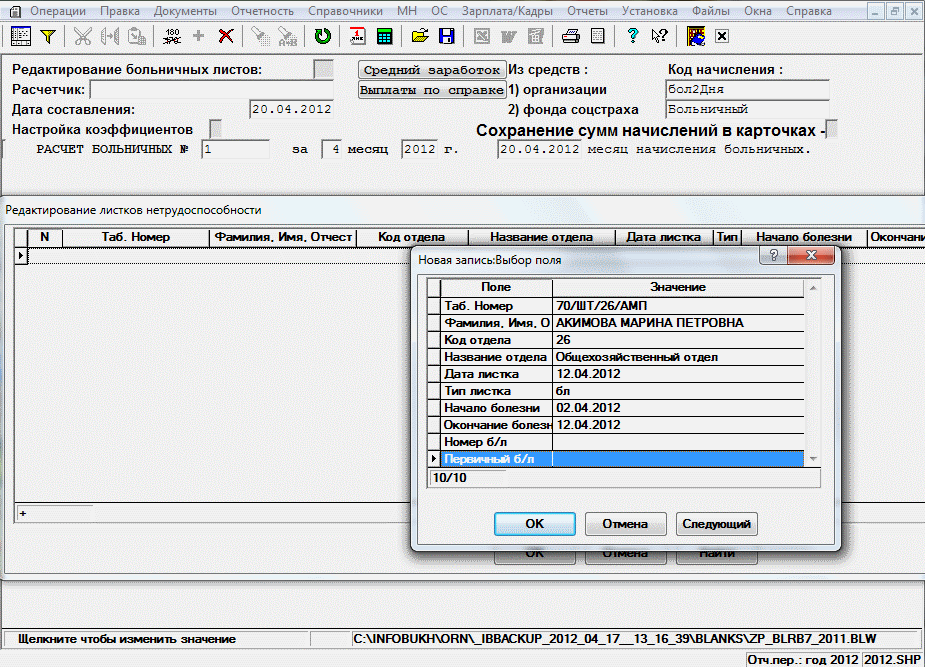Click the red X delete icon

coord(226,36)
